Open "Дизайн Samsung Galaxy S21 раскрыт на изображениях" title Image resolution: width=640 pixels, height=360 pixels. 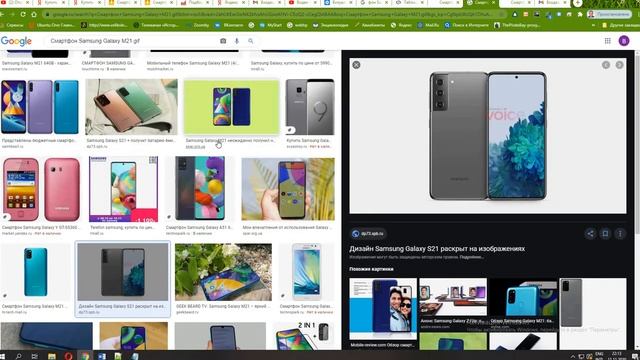click(x=437, y=249)
